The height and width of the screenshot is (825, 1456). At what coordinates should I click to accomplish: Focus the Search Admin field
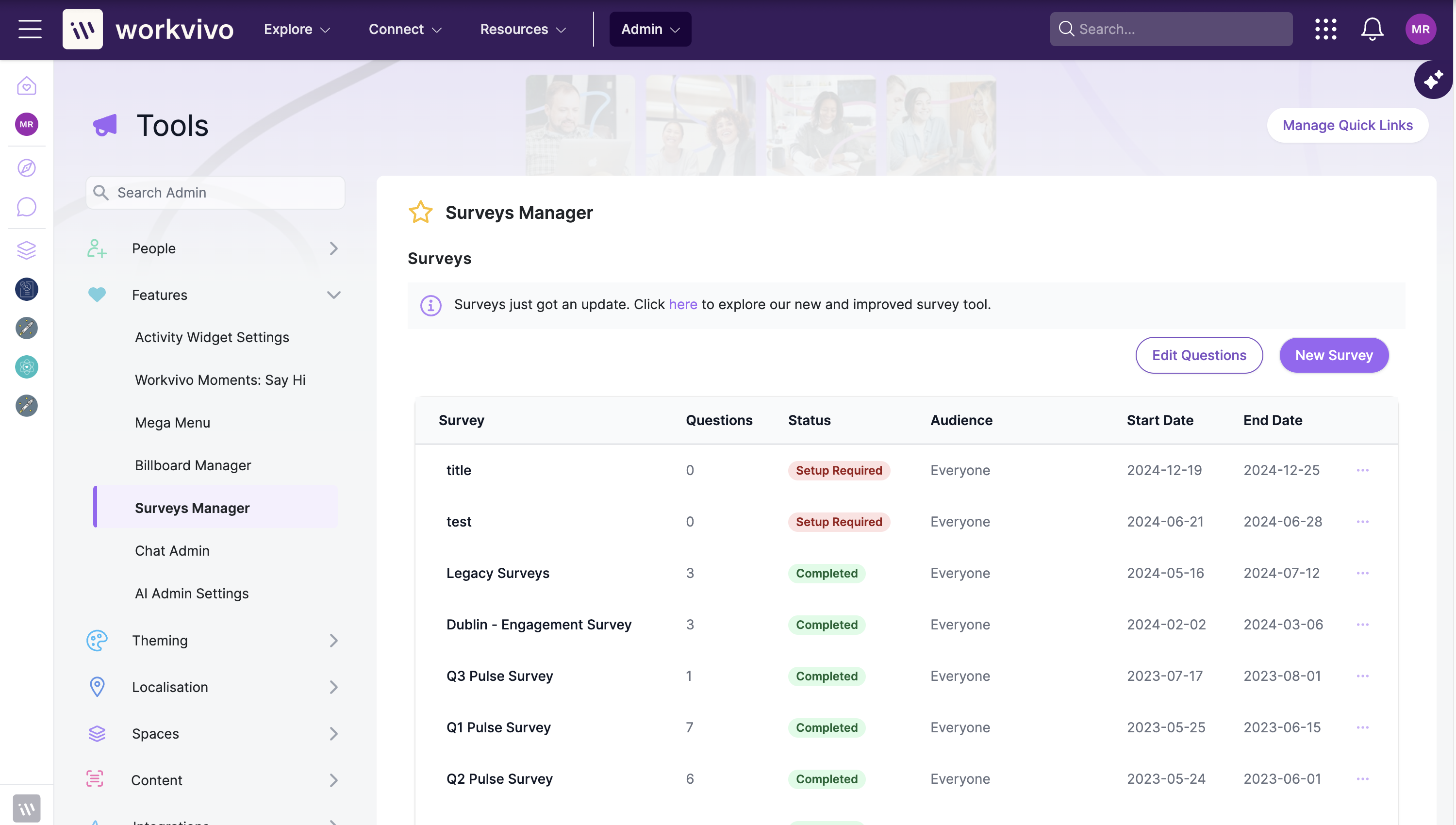[x=215, y=193]
